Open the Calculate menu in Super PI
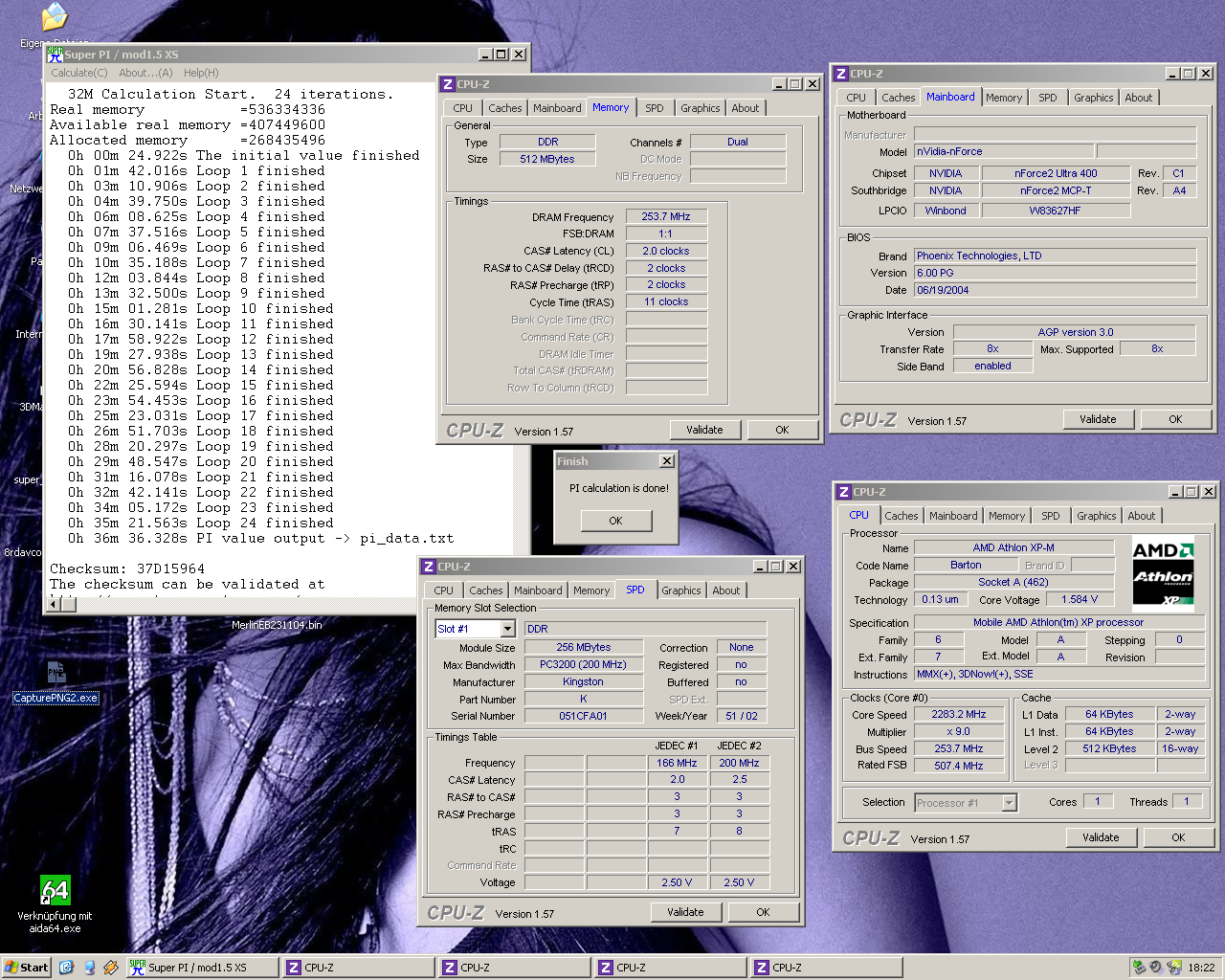1225x980 pixels. (x=78, y=73)
